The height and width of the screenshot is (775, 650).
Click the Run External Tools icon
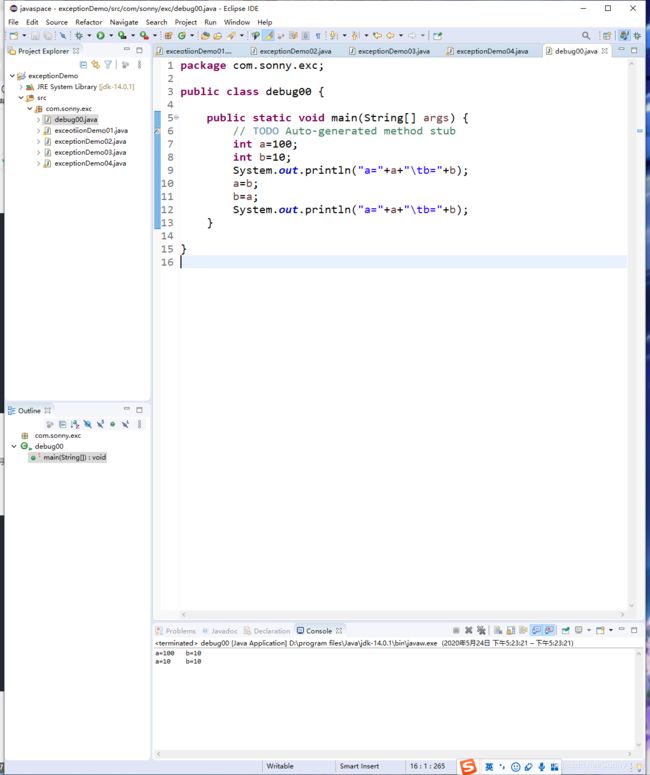[x=144, y=36]
